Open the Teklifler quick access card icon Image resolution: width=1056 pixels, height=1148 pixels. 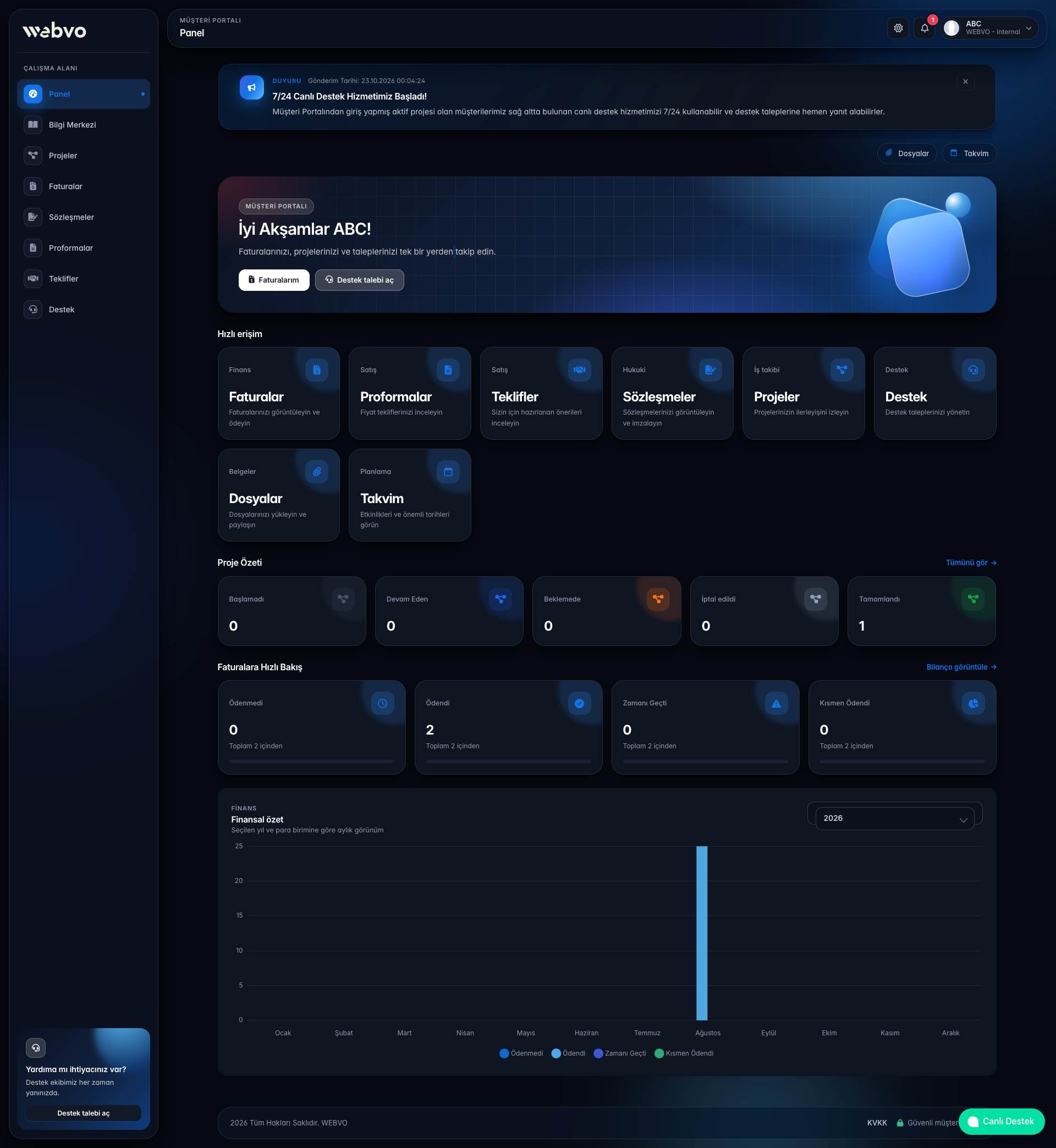[x=580, y=370]
